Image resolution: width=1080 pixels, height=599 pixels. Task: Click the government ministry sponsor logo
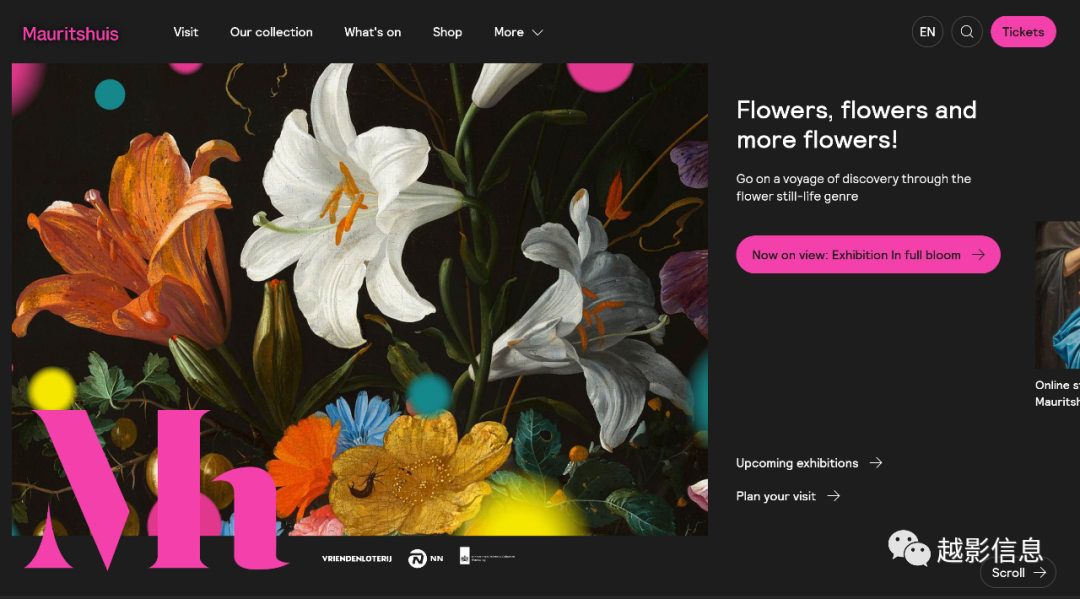pos(487,556)
